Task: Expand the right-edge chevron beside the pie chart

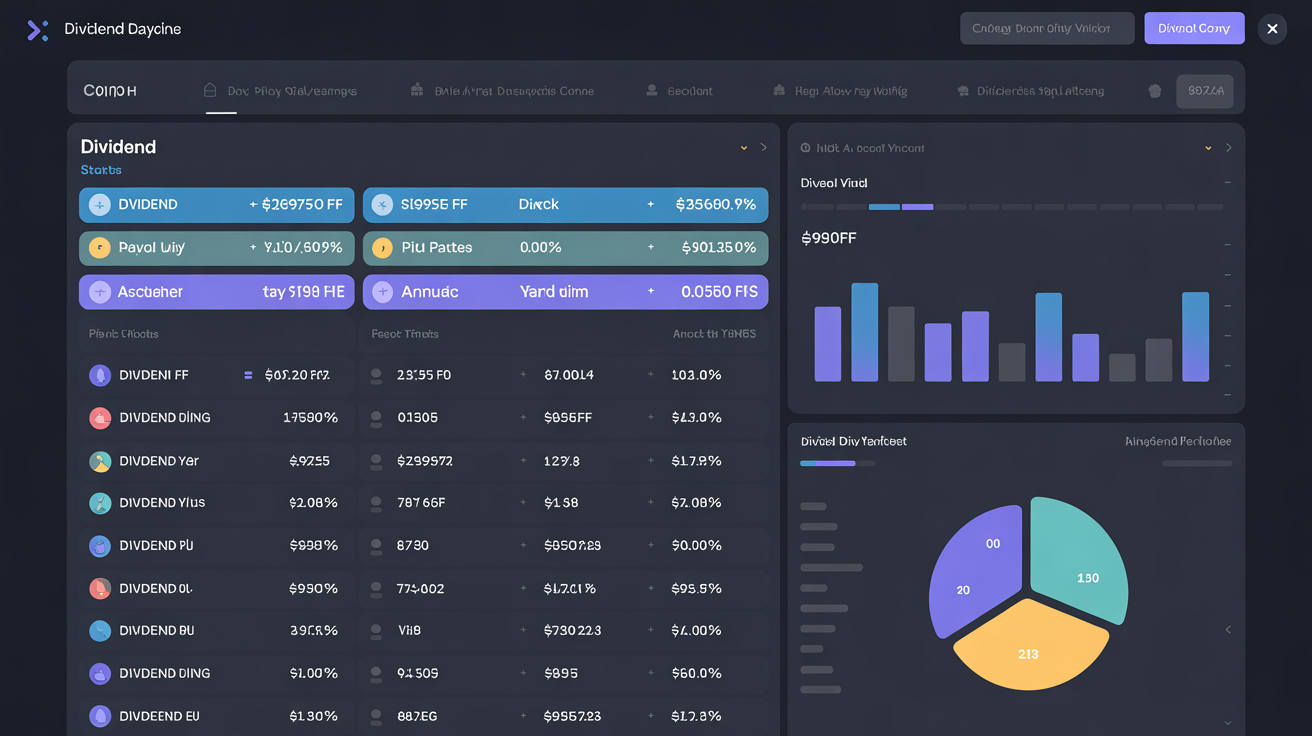Action: click(x=1228, y=630)
